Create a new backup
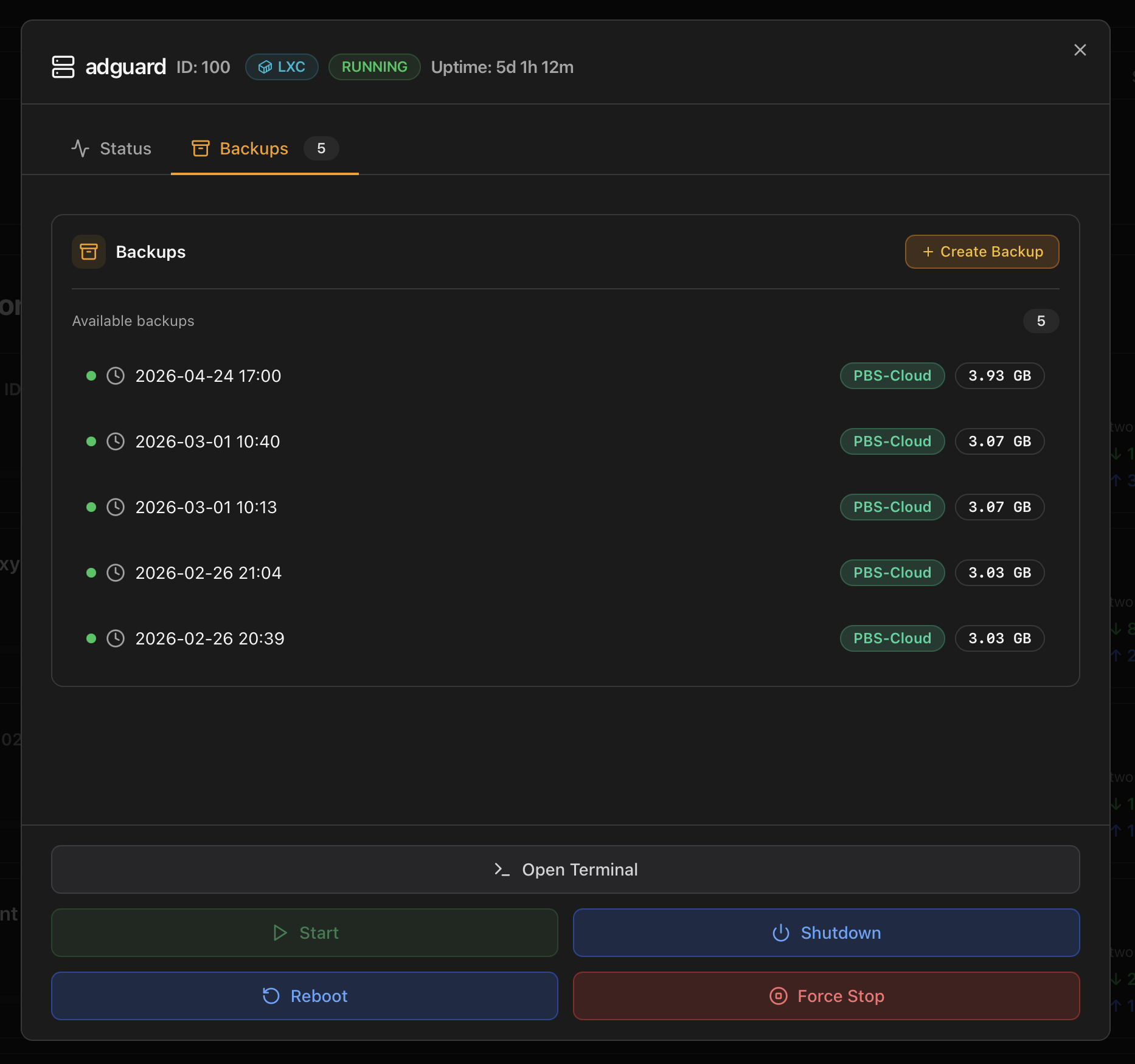Image resolution: width=1135 pixels, height=1064 pixels. coord(982,252)
